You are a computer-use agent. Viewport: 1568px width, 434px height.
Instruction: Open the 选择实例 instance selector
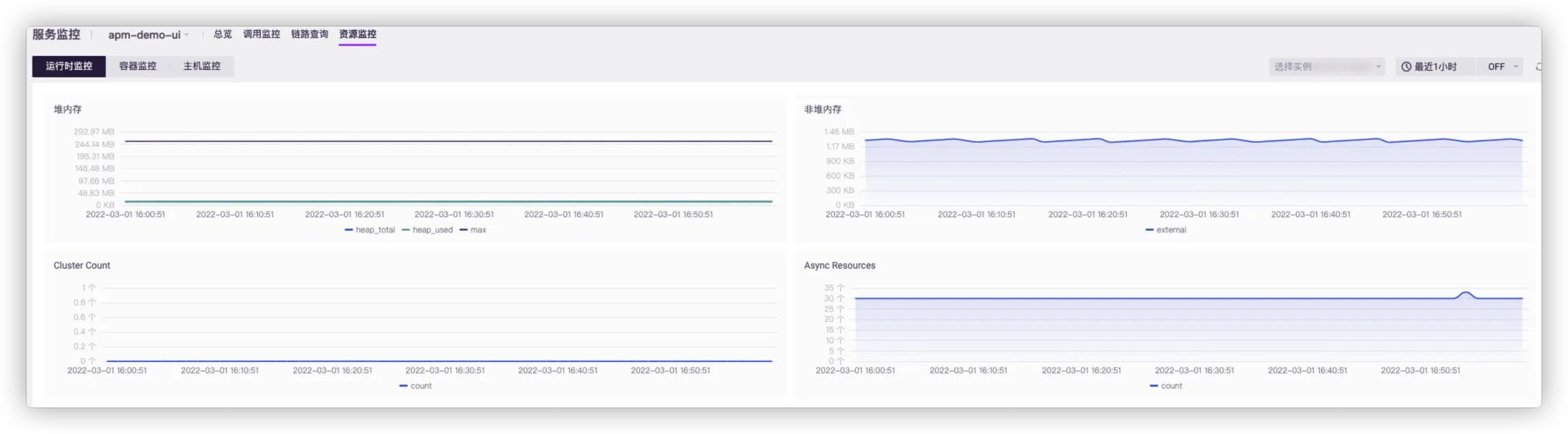pyautogui.click(x=1326, y=67)
